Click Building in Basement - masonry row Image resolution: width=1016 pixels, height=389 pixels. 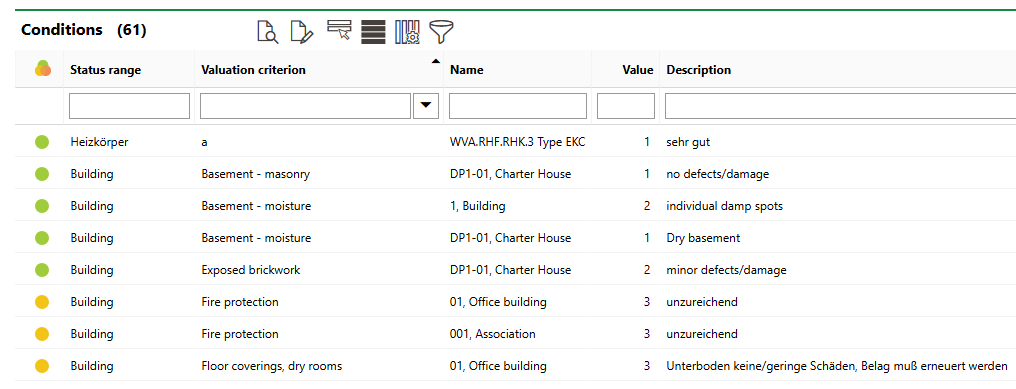(x=92, y=174)
